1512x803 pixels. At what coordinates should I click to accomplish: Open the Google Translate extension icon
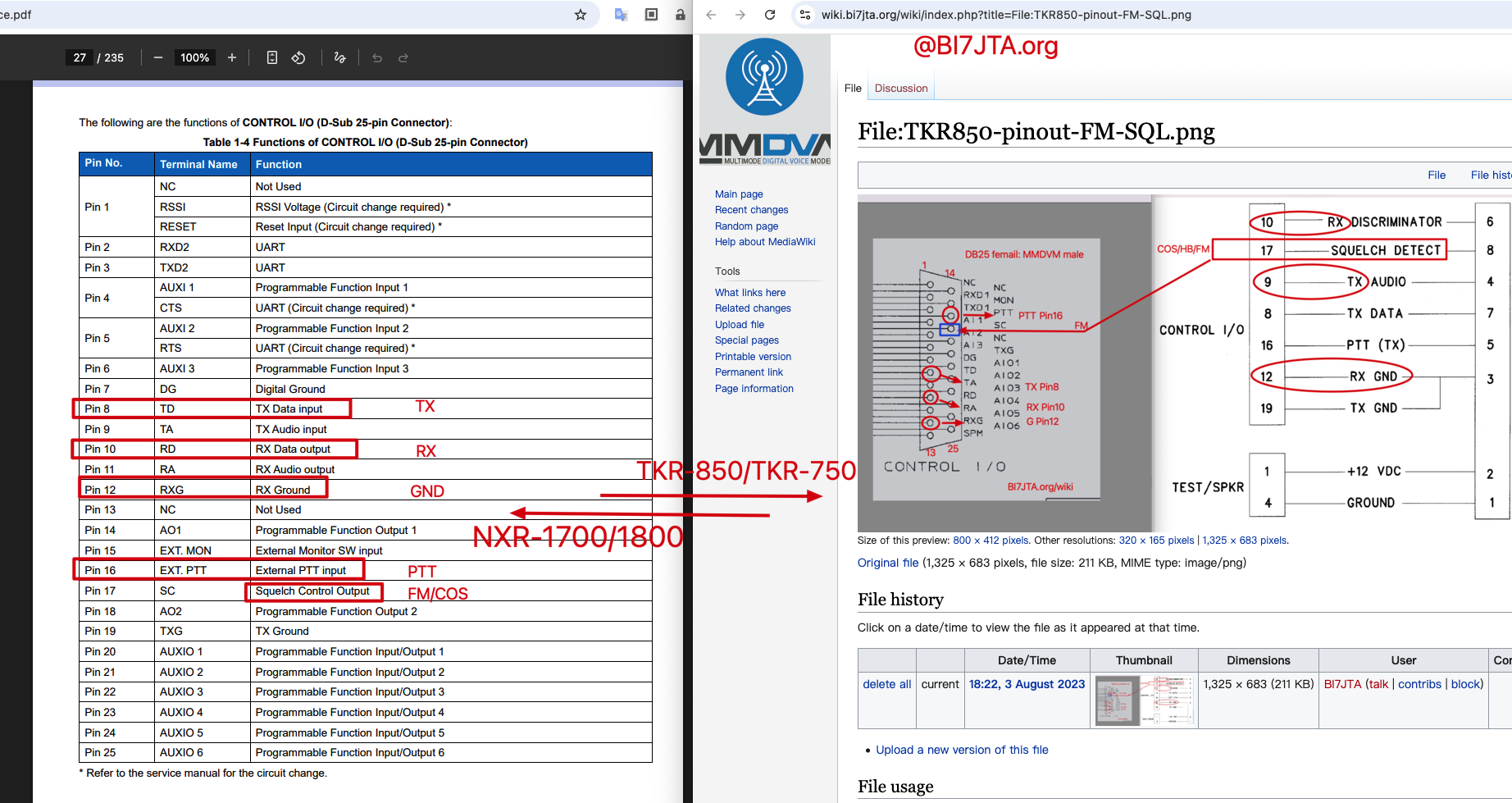621,15
